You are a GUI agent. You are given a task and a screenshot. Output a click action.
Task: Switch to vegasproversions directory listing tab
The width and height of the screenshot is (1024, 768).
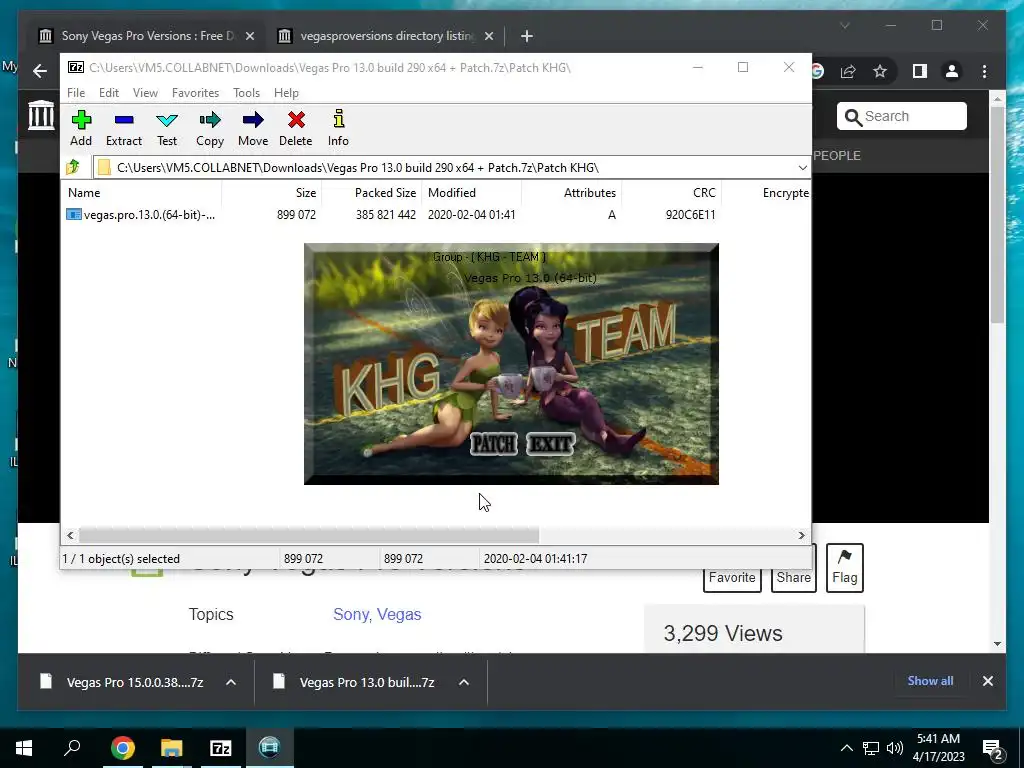387,36
